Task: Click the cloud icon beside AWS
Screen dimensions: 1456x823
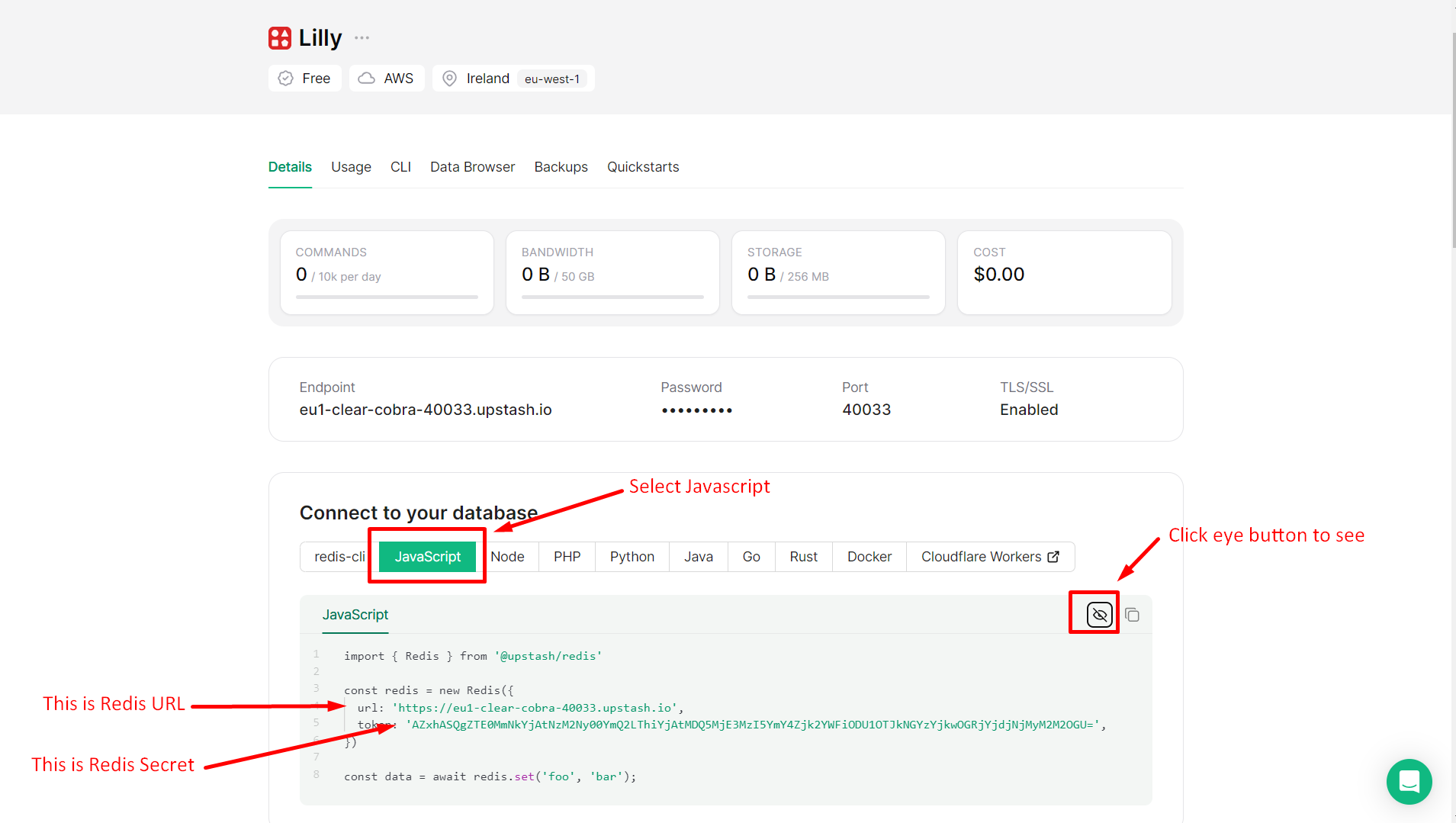Action: click(x=367, y=79)
